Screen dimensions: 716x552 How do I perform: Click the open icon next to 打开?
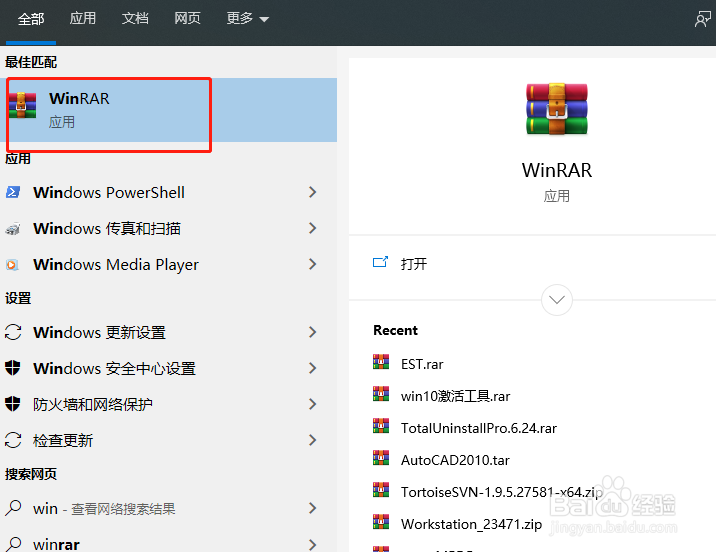(x=380, y=262)
